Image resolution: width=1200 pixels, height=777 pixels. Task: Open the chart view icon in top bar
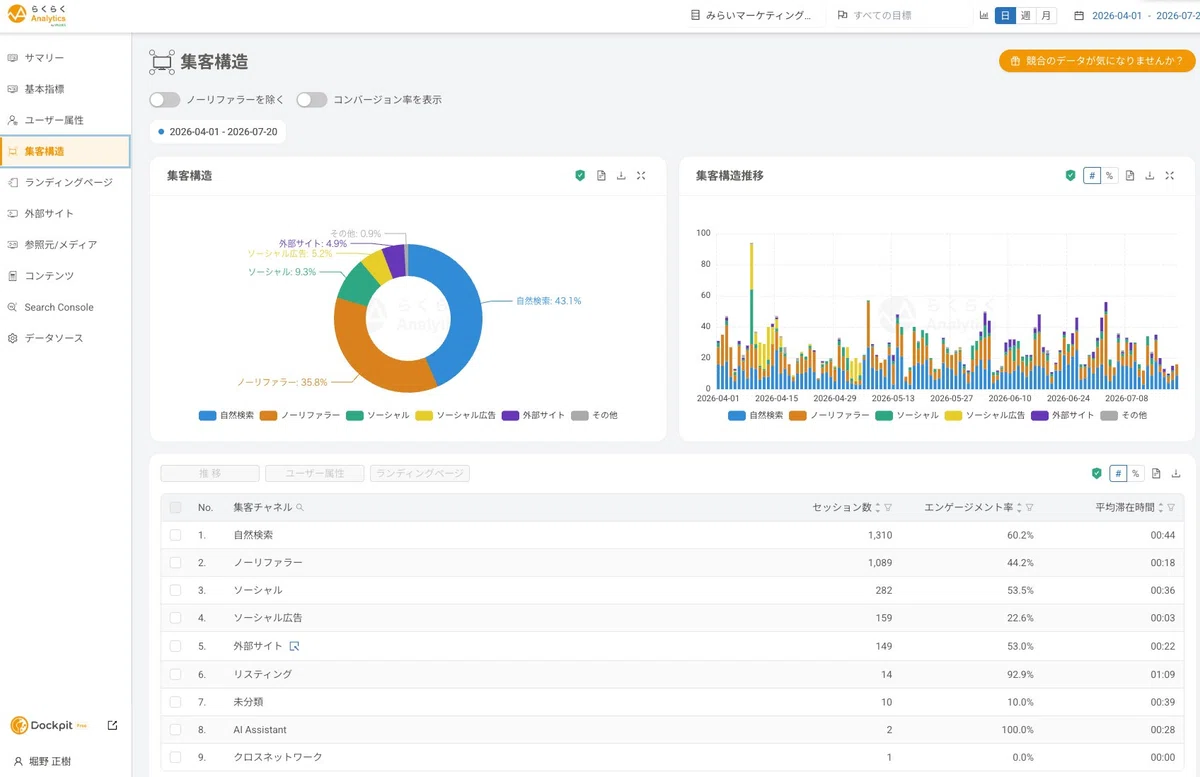(984, 16)
